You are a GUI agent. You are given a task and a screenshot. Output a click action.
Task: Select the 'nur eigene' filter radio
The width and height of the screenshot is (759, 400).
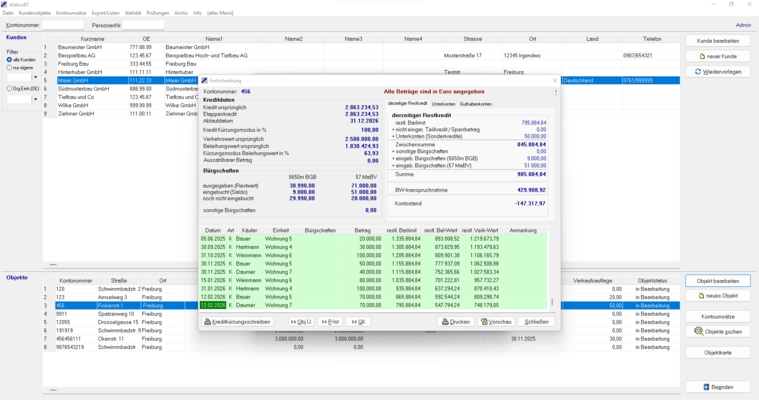9,67
